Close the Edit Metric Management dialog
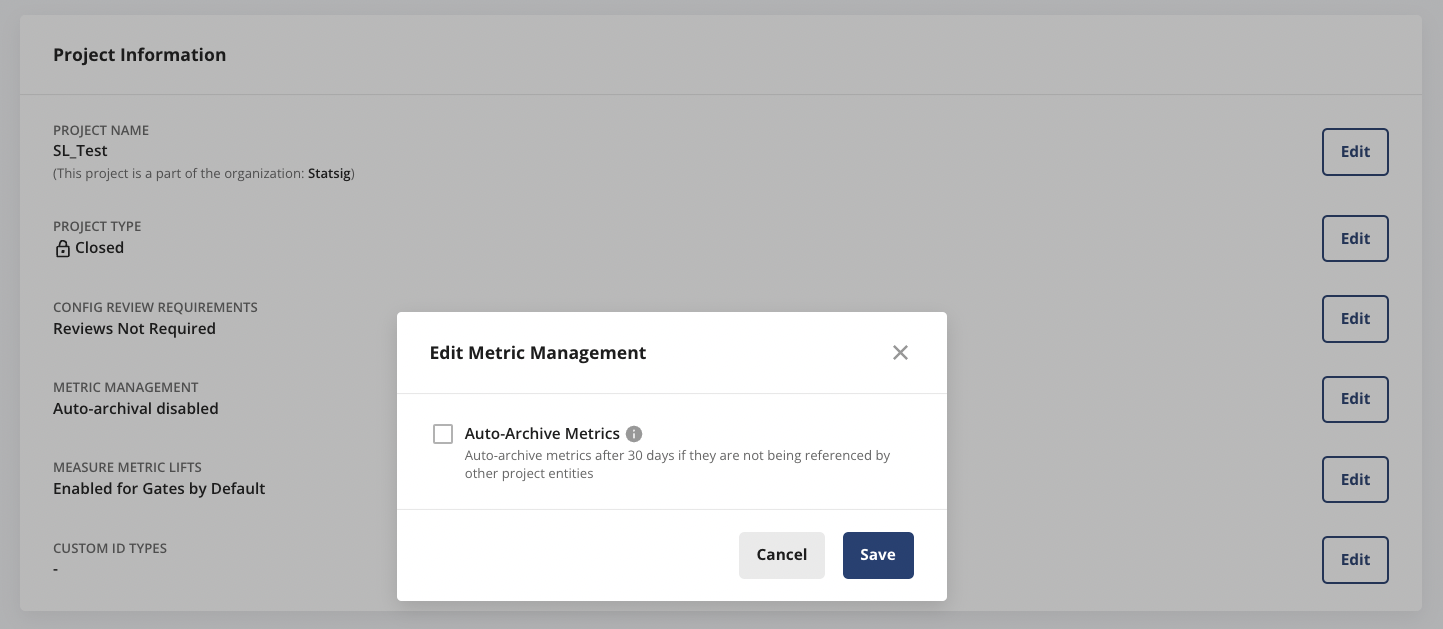This screenshot has height=629, width=1443. pyautogui.click(x=899, y=352)
